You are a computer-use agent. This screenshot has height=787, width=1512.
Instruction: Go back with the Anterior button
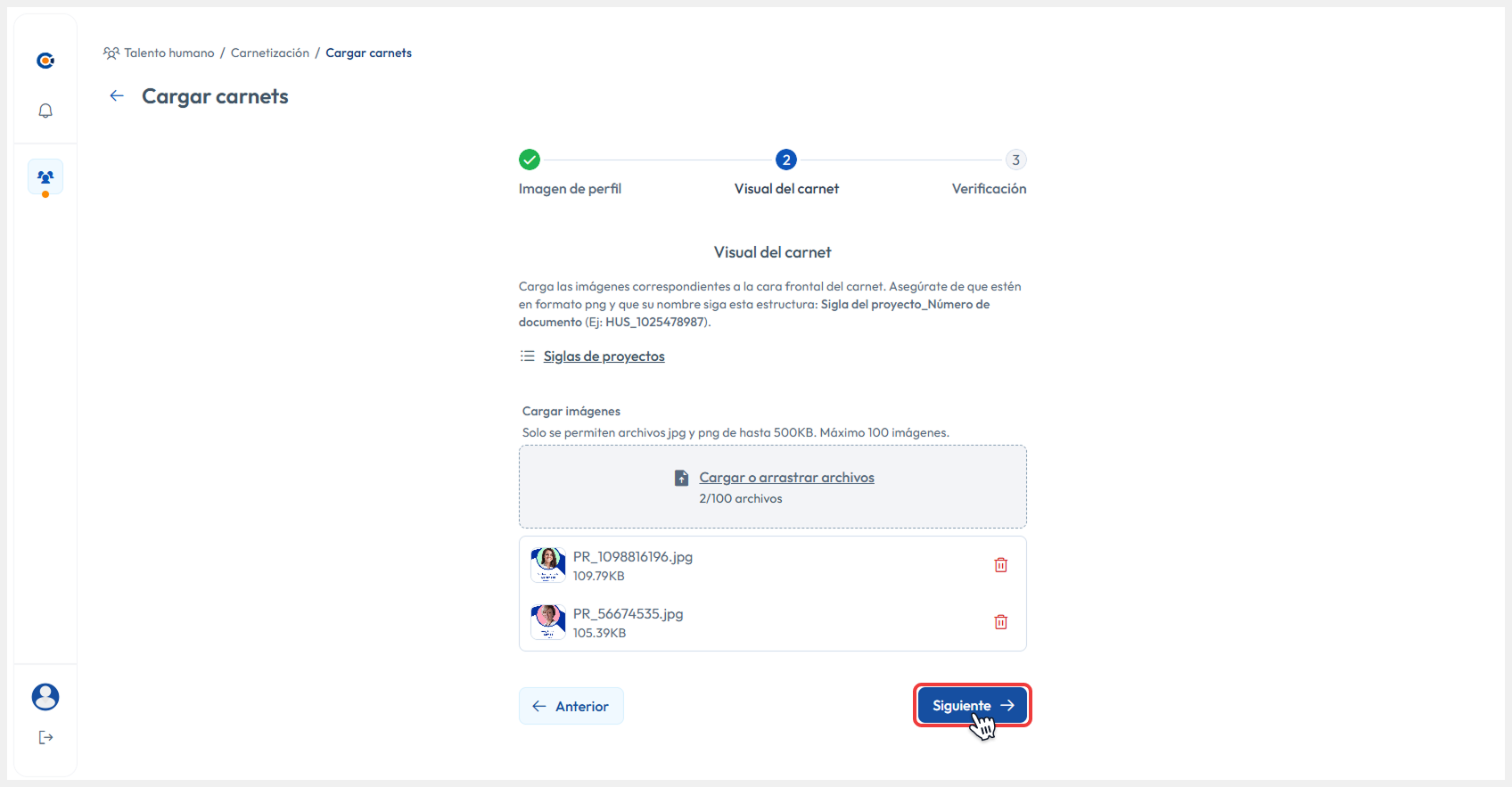(x=571, y=706)
